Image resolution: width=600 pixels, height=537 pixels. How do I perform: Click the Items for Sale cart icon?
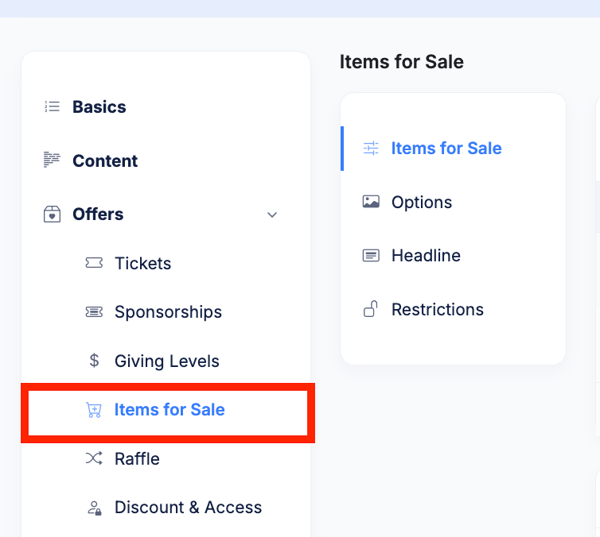(x=94, y=410)
